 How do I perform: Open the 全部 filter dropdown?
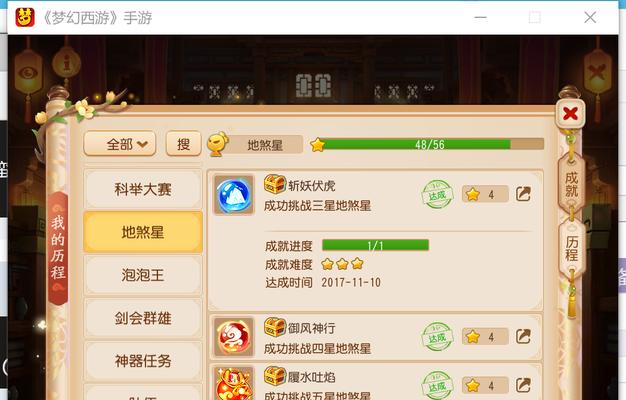(x=120, y=144)
